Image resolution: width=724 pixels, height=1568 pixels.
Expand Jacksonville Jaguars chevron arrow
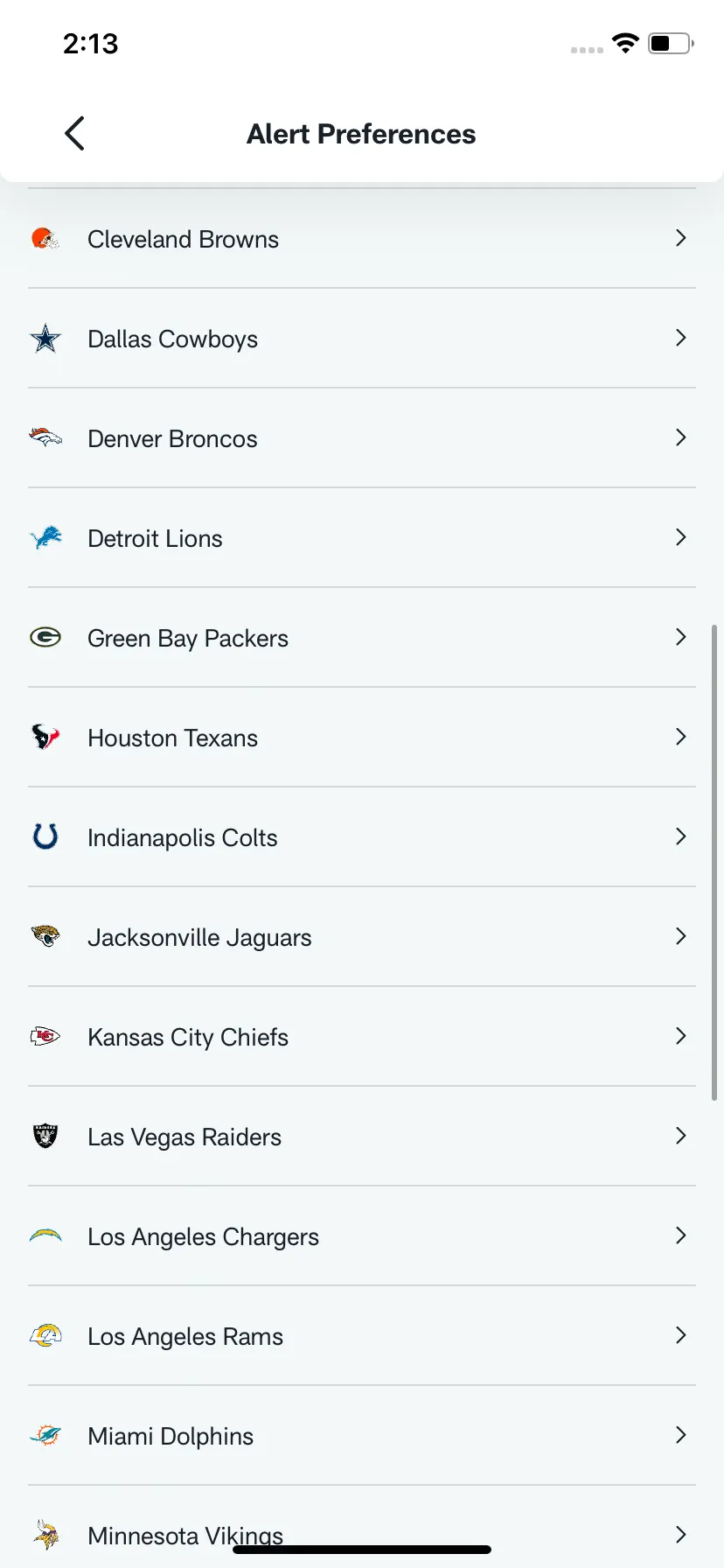click(681, 936)
